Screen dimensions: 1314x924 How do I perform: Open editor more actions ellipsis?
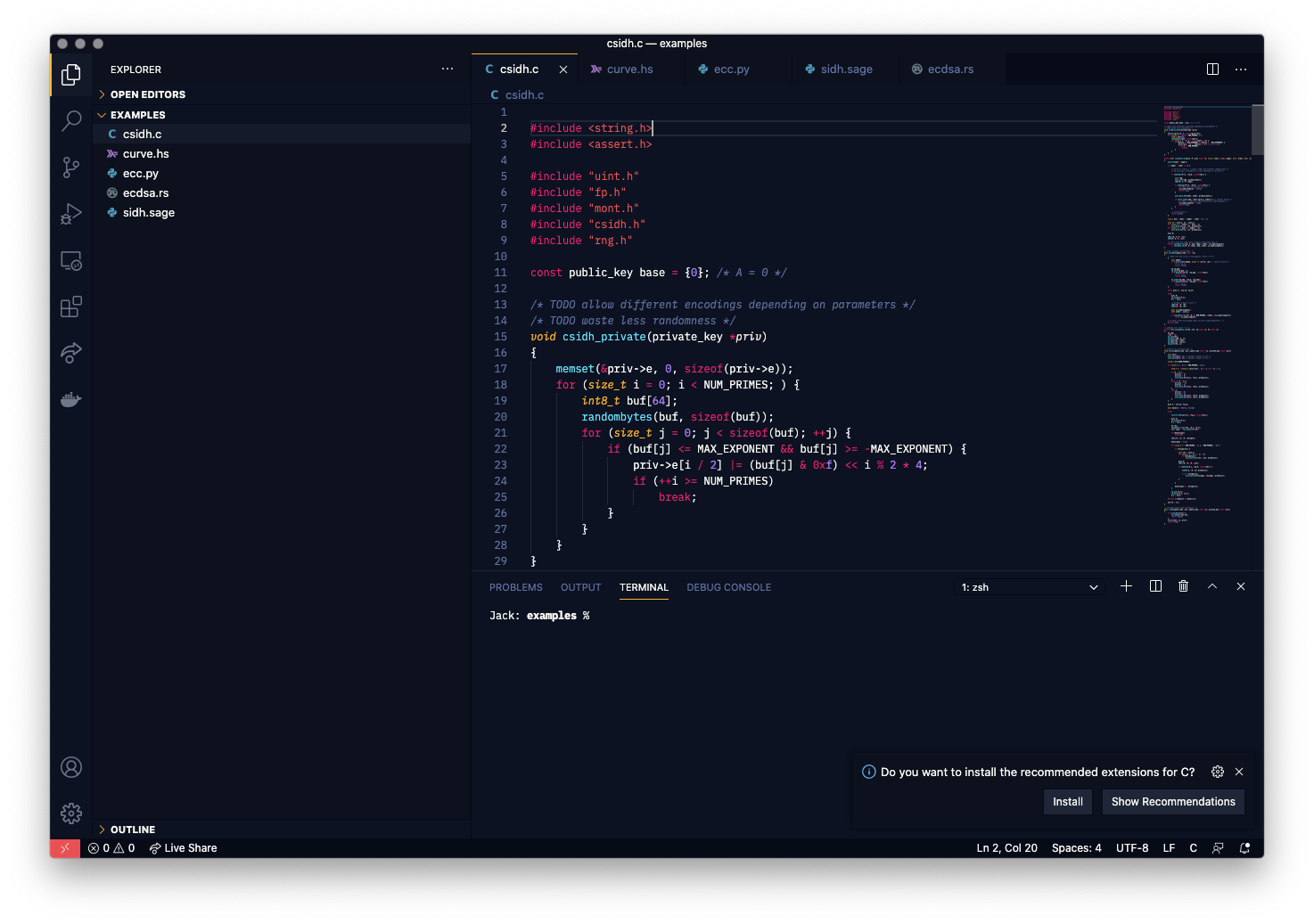[x=1241, y=70]
